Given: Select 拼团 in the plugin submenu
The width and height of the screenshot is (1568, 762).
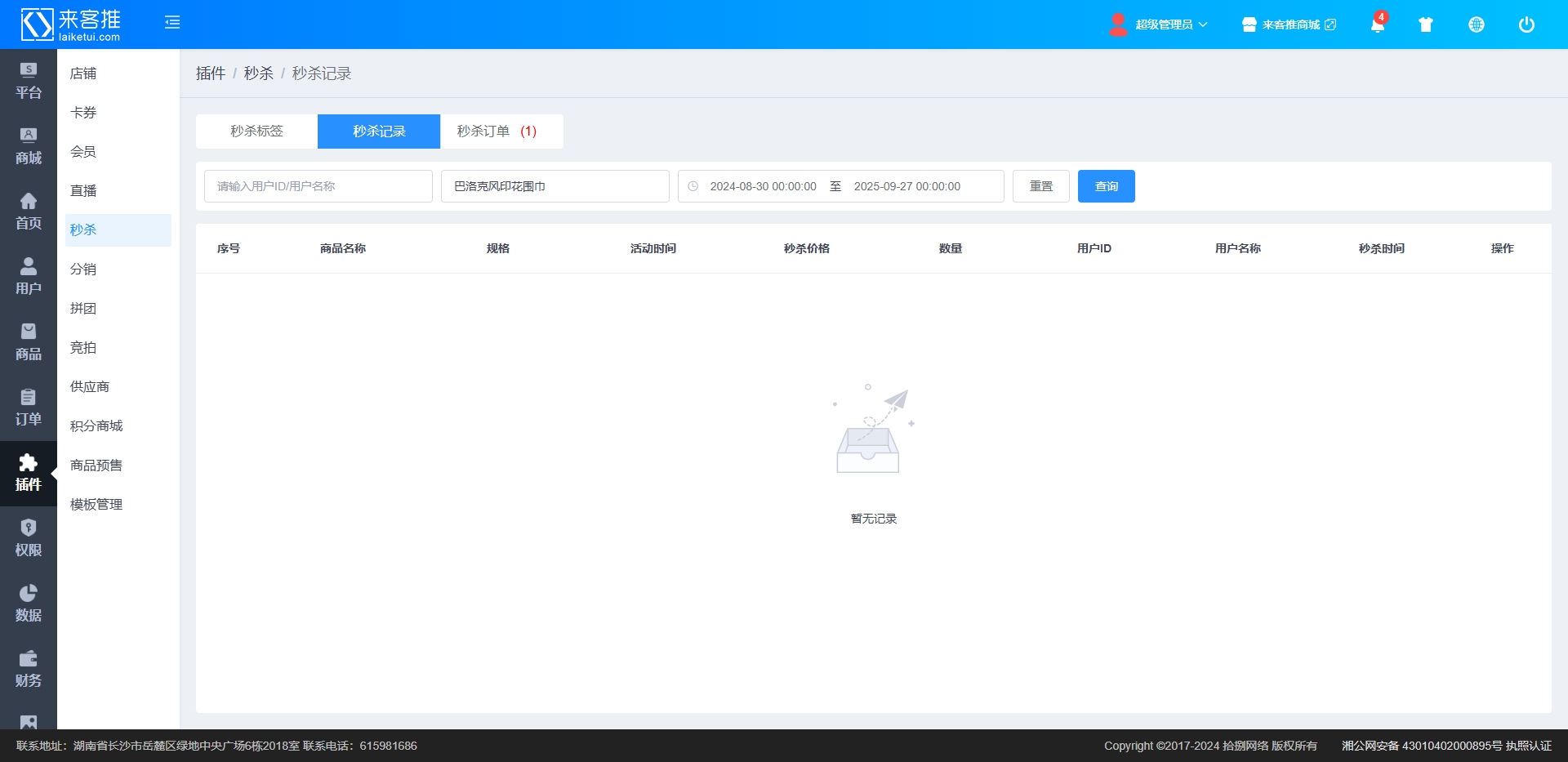Looking at the screenshot, I should tap(83, 309).
